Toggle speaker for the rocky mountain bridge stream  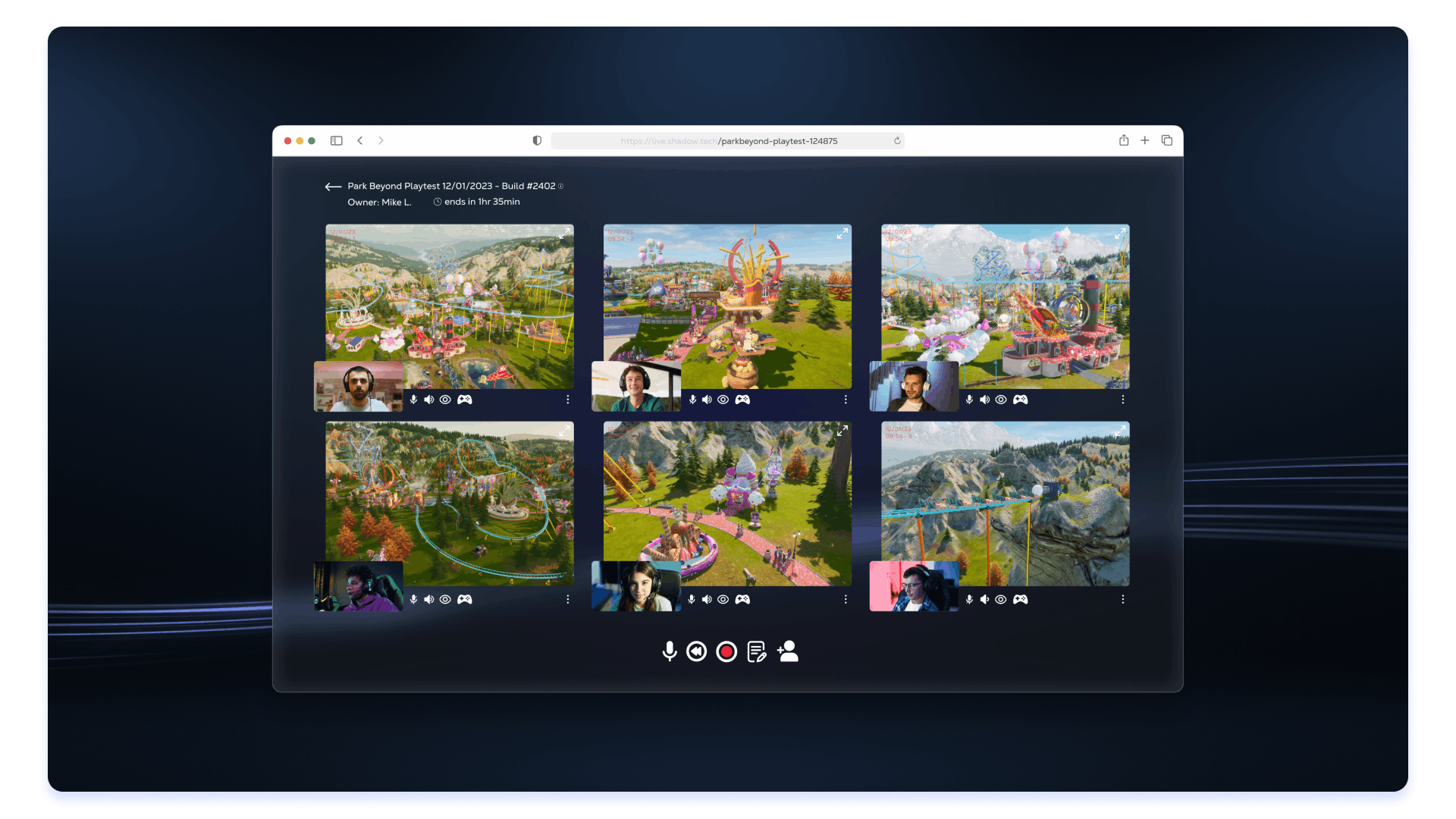[984, 599]
